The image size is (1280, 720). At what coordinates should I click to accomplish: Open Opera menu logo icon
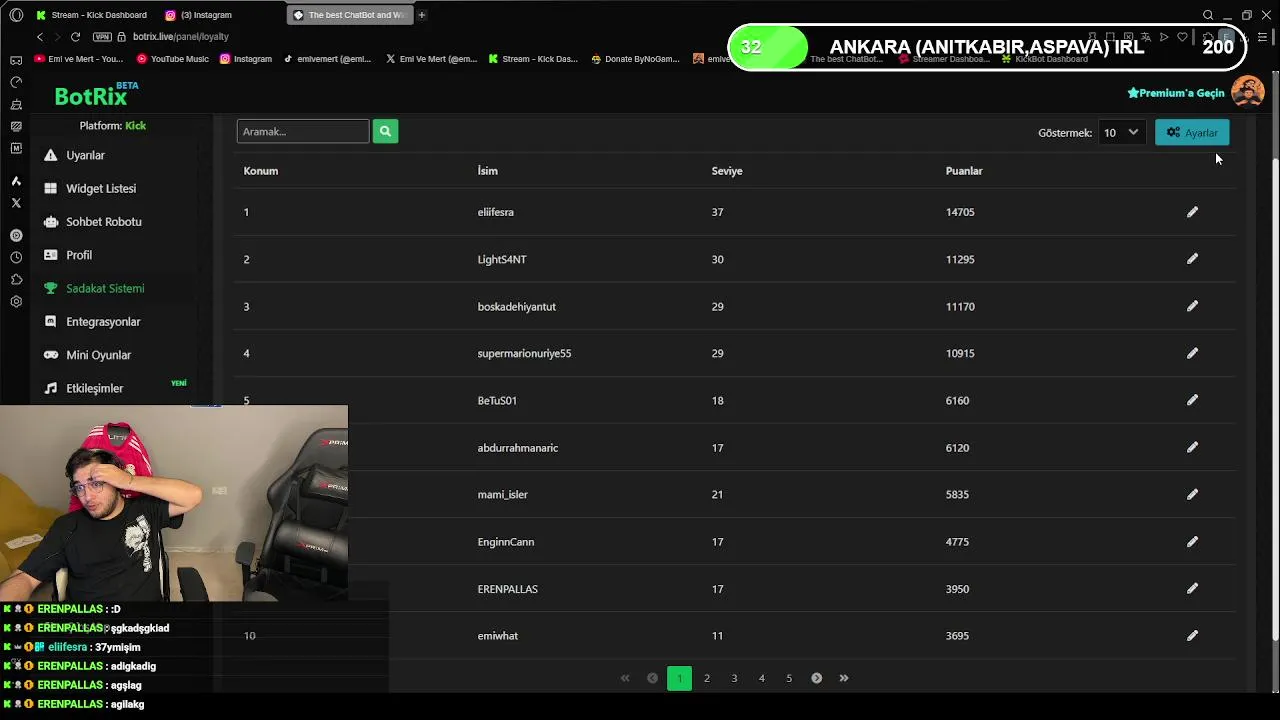[16, 15]
